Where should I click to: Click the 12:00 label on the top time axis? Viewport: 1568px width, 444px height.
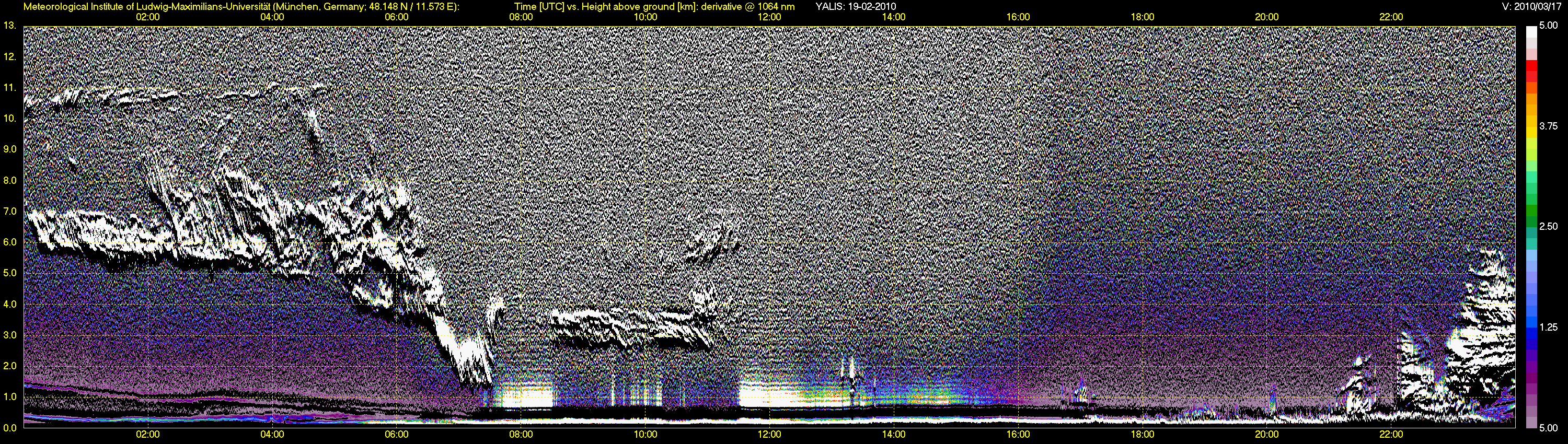click(x=769, y=17)
